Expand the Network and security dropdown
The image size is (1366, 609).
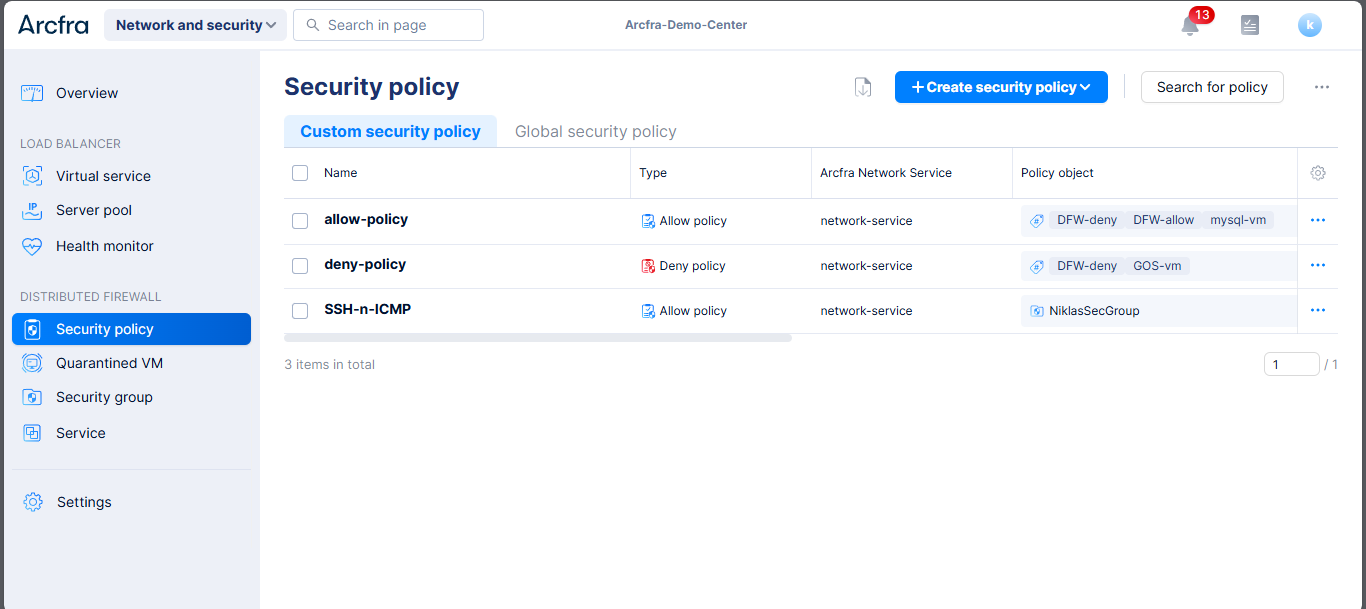195,25
